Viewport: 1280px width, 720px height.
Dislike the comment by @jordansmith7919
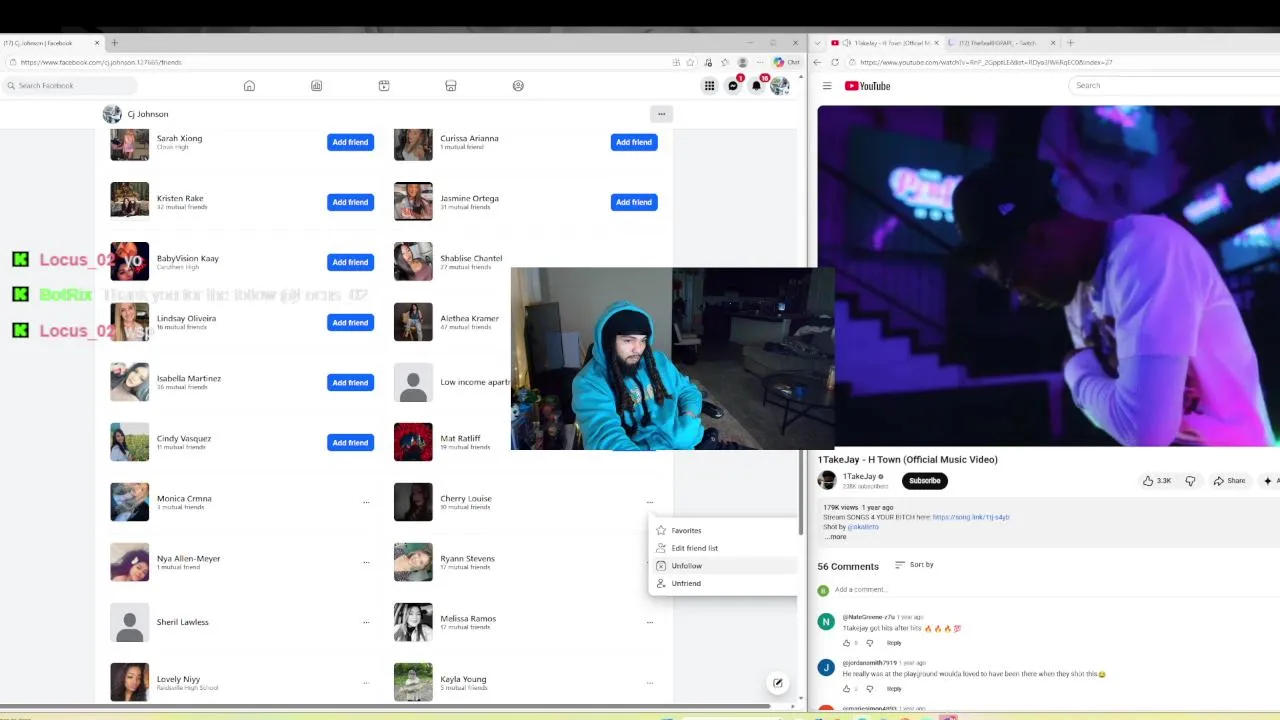point(869,689)
